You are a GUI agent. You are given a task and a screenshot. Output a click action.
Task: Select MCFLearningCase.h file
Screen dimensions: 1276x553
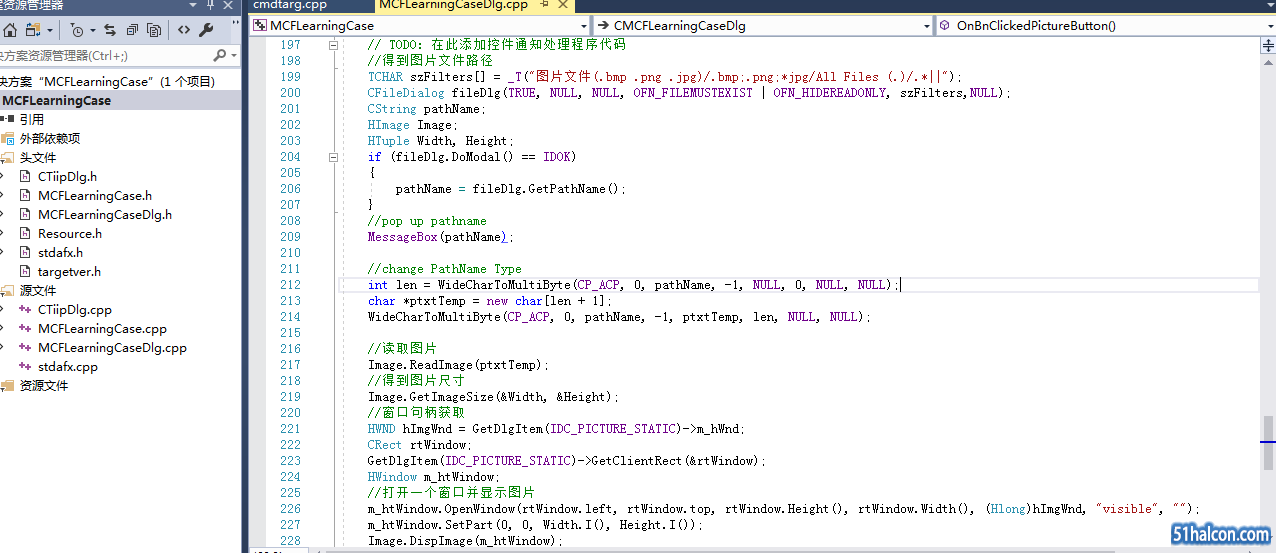[x=95, y=195]
